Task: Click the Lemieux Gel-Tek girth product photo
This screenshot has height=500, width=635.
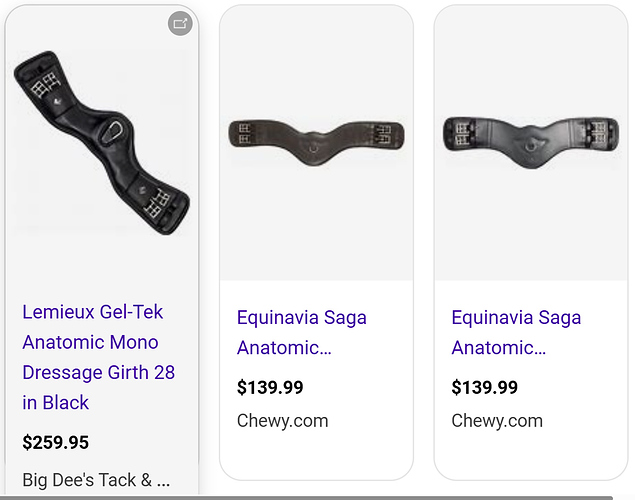Action: 102,143
